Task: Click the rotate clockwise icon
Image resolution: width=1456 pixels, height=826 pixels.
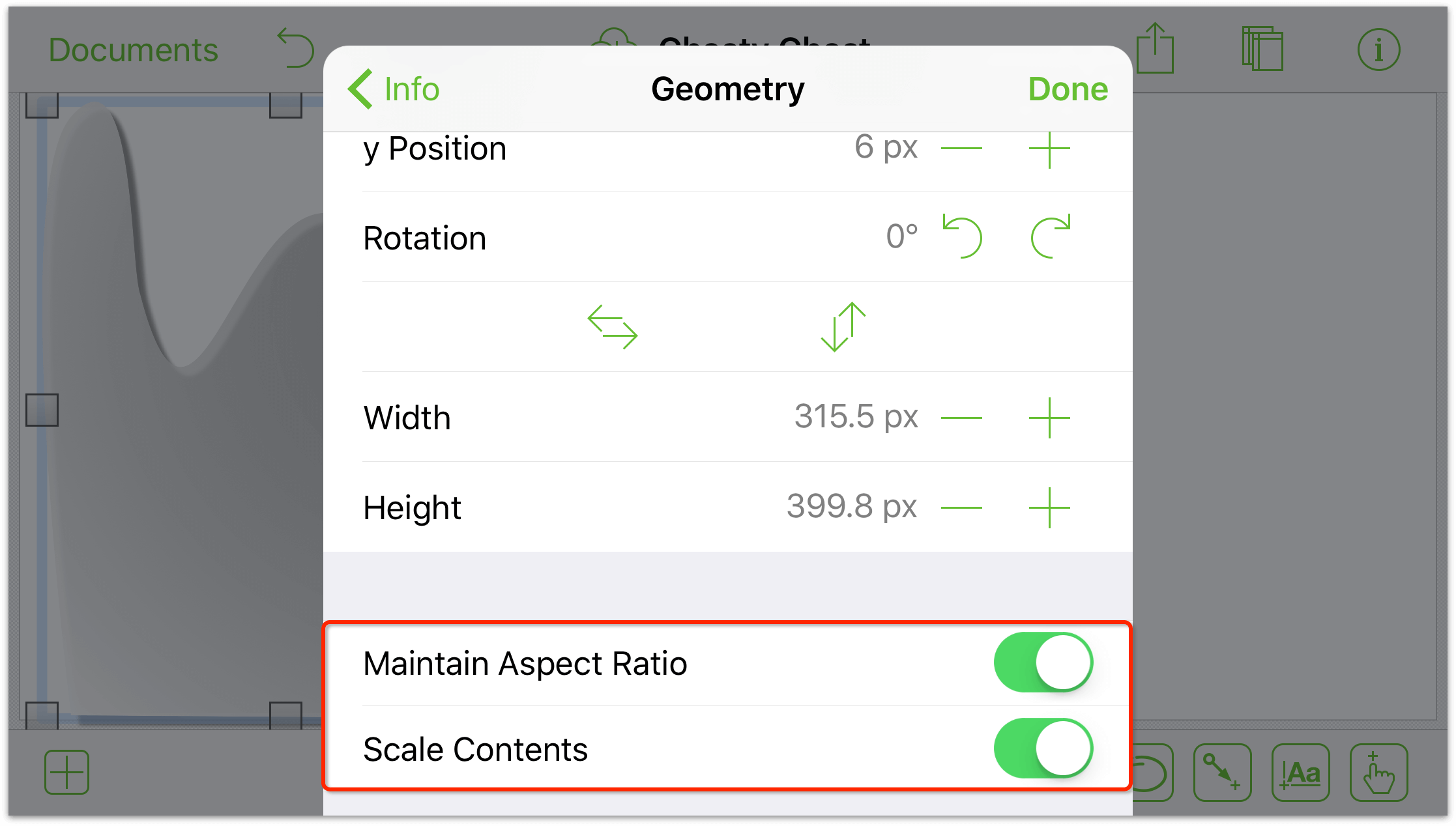Action: (1055, 237)
